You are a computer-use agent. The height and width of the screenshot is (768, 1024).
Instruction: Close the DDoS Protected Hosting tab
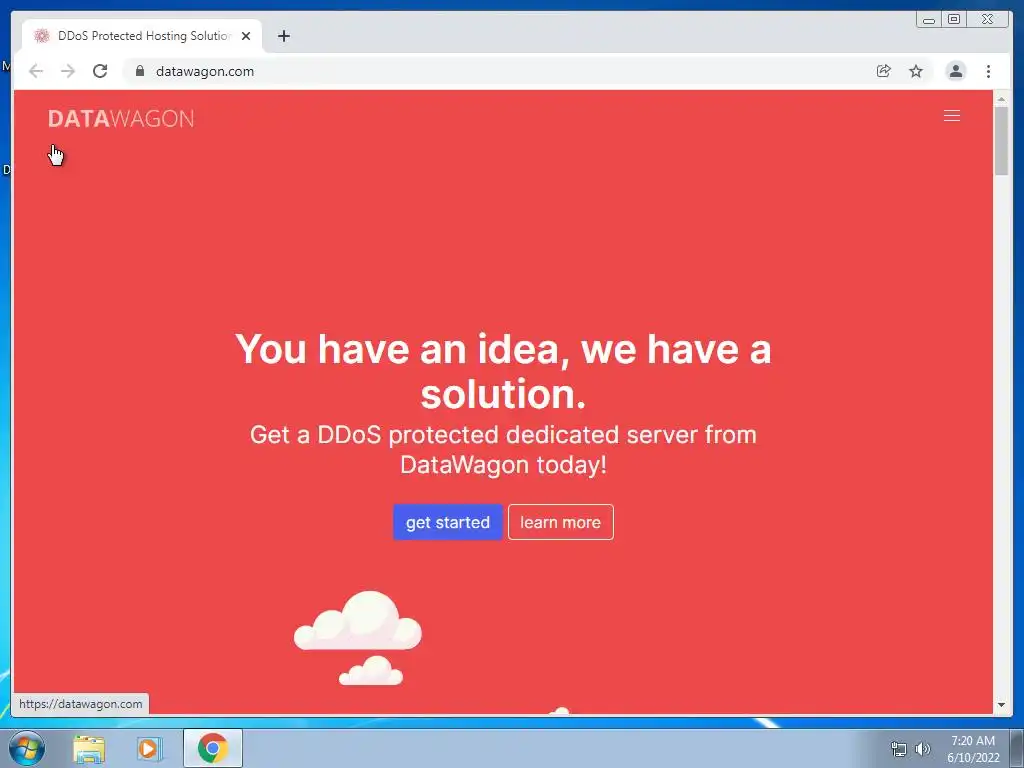pyautogui.click(x=246, y=36)
